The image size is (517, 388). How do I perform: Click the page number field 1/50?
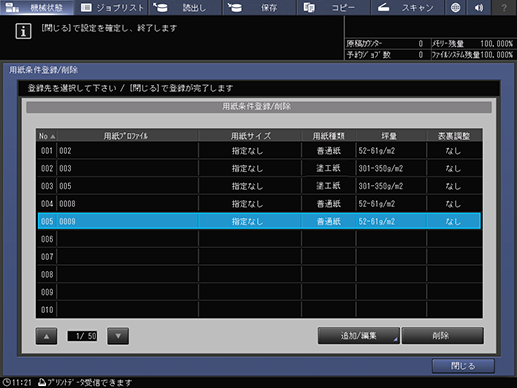(82, 336)
